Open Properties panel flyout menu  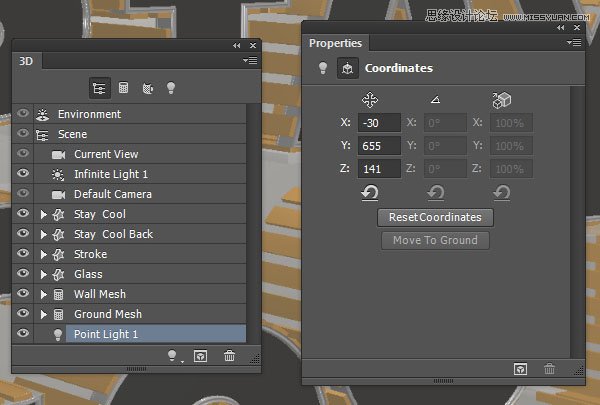click(x=574, y=42)
